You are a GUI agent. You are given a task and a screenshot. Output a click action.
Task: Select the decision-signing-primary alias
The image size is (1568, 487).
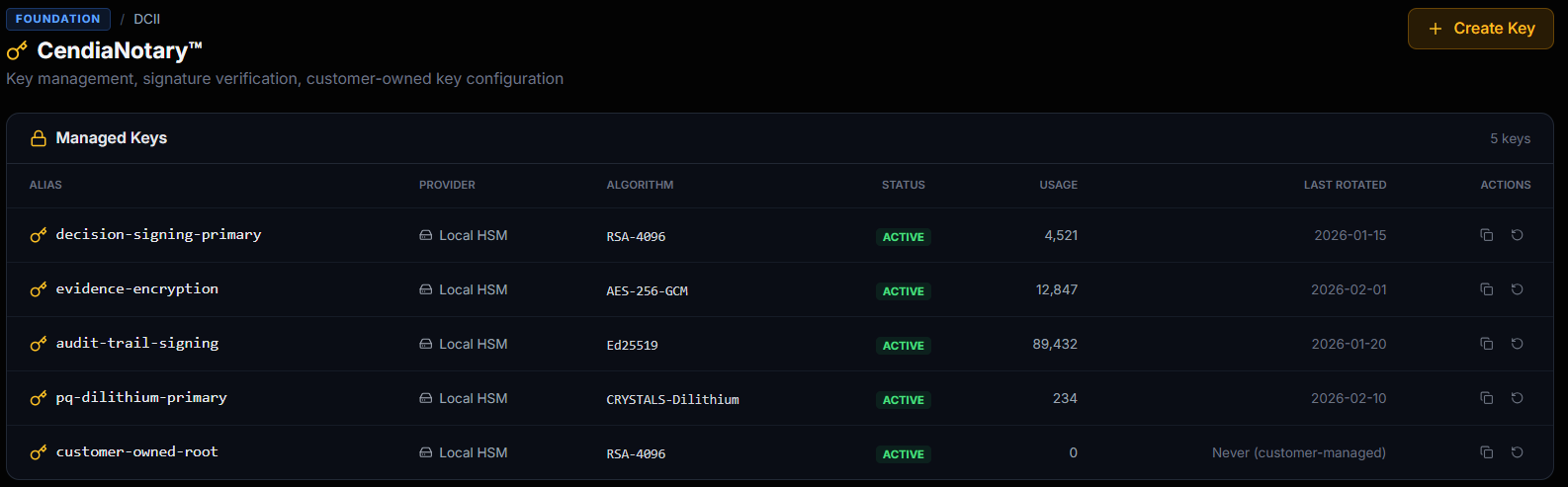click(x=158, y=235)
